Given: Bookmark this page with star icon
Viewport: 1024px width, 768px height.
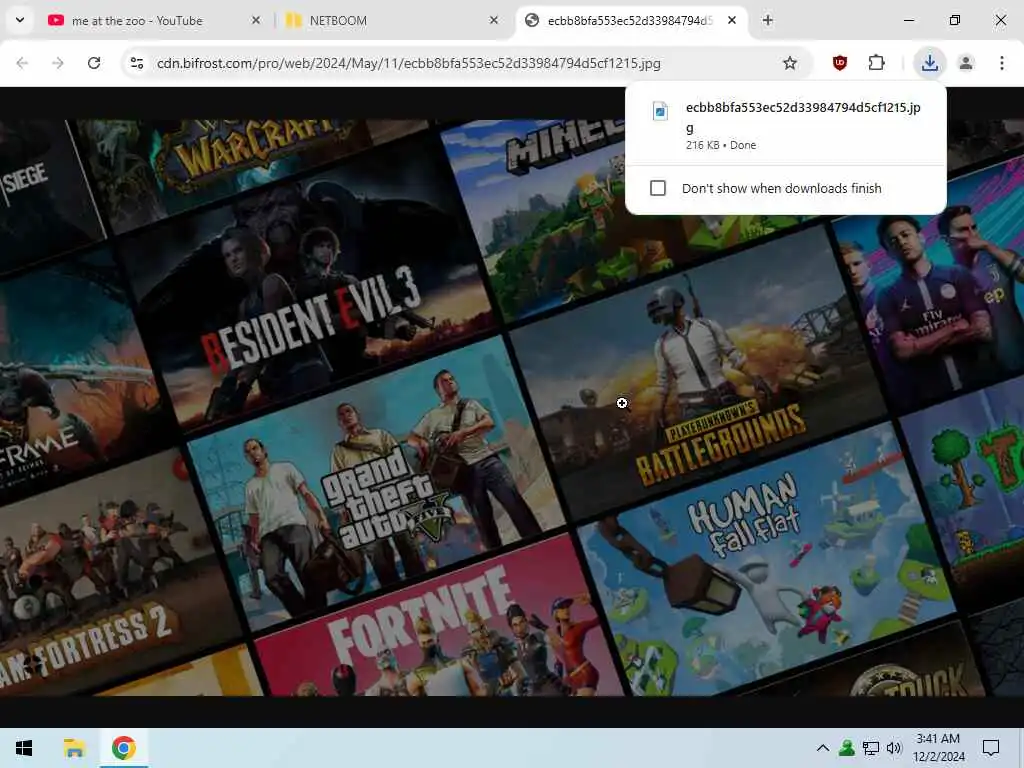Looking at the screenshot, I should pyautogui.click(x=790, y=63).
